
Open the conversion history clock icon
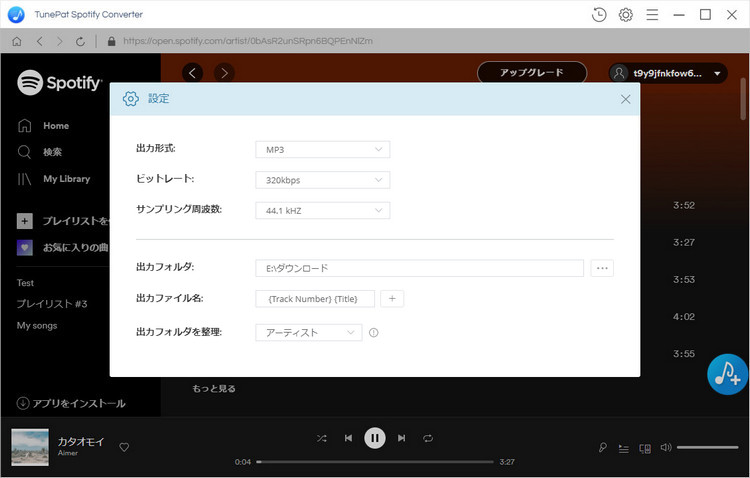(599, 15)
